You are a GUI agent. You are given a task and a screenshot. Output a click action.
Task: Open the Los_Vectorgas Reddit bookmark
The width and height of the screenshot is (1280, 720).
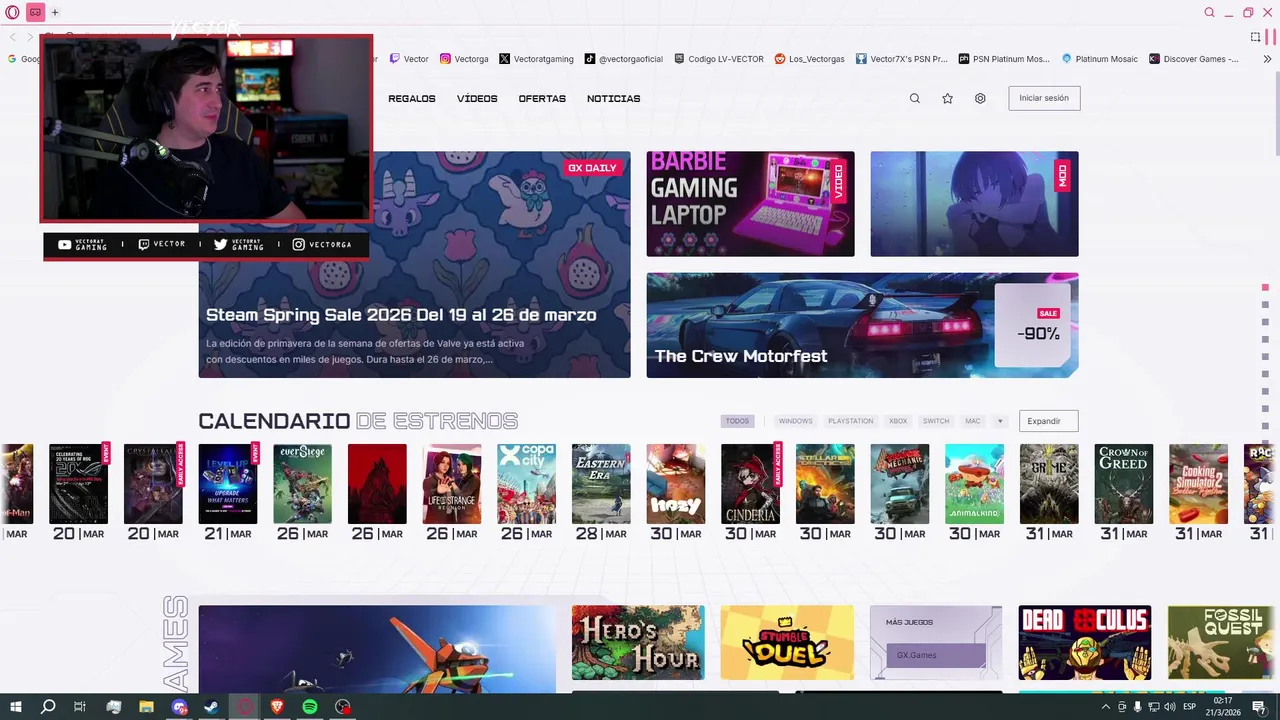coord(809,59)
